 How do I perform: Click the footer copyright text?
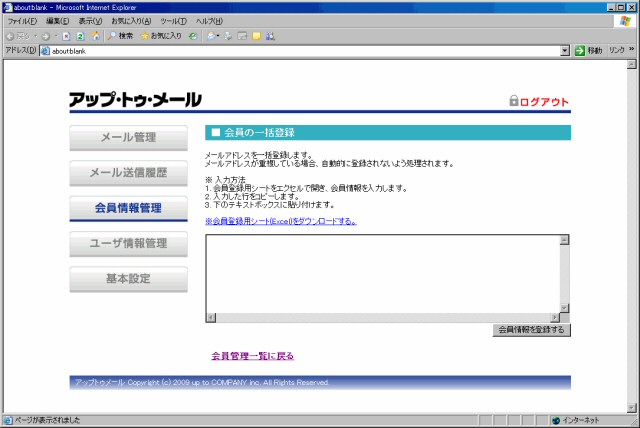(x=202, y=382)
